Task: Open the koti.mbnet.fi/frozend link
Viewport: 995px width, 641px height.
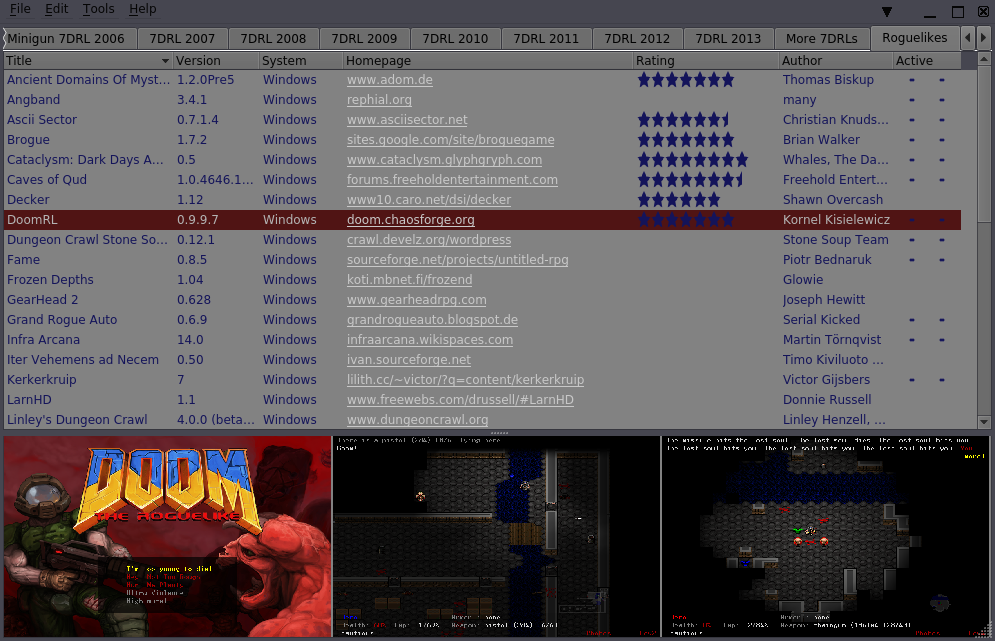Action: click(409, 280)
